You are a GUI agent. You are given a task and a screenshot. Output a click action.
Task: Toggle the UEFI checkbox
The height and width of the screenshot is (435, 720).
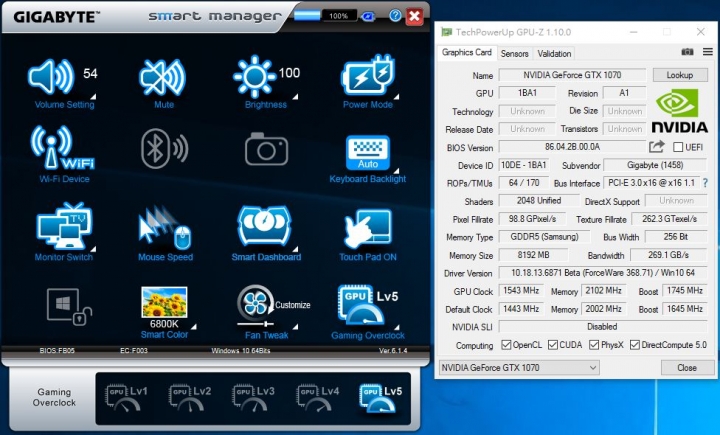click(x=678, y=147)
